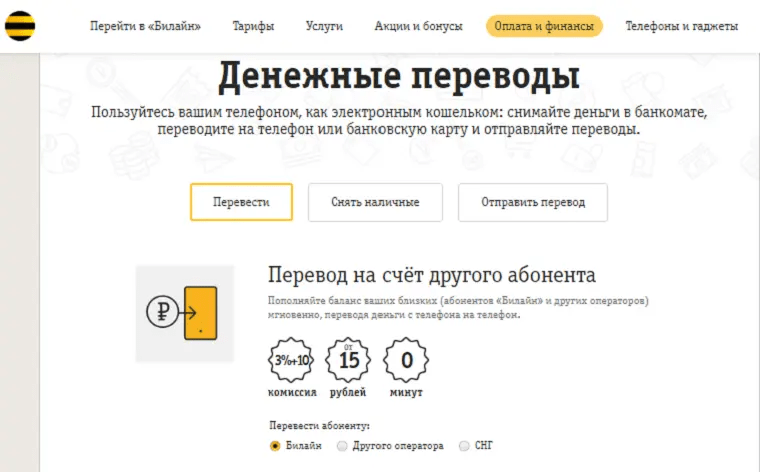Open the «Перейти в «Билайн»» menu item
This screenshot has height=472, width=763.
[x=145, y=26]
